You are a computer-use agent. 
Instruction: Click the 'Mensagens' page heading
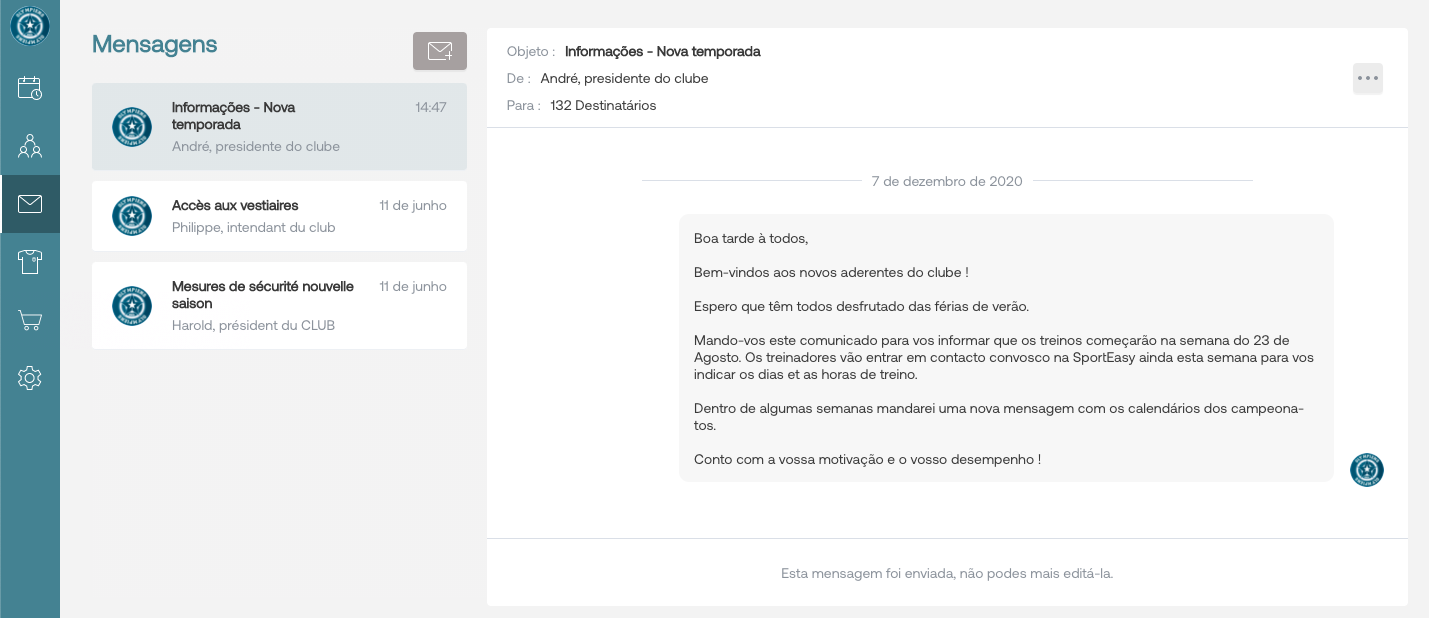click(154, 44)
